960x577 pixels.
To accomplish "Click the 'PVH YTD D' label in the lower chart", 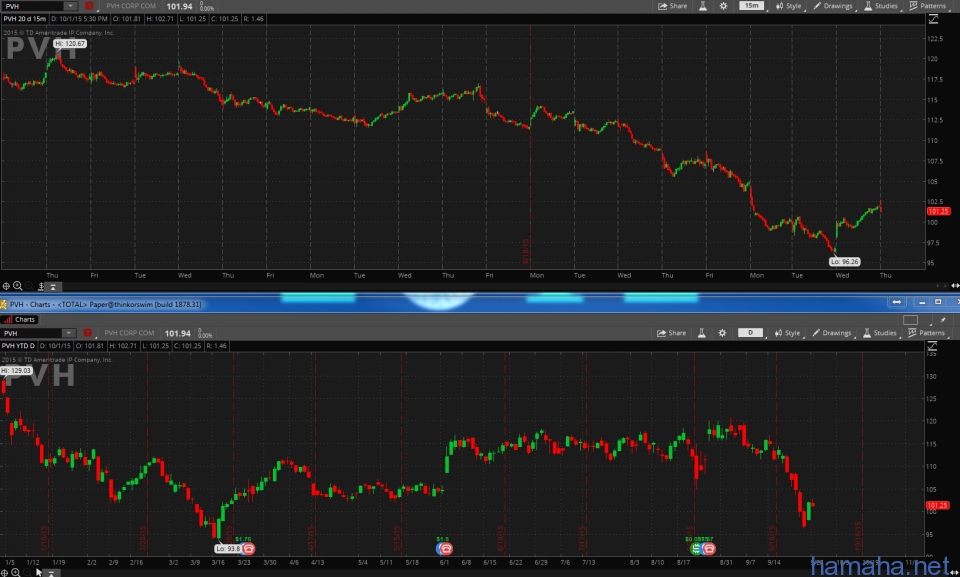I will 18,346.
